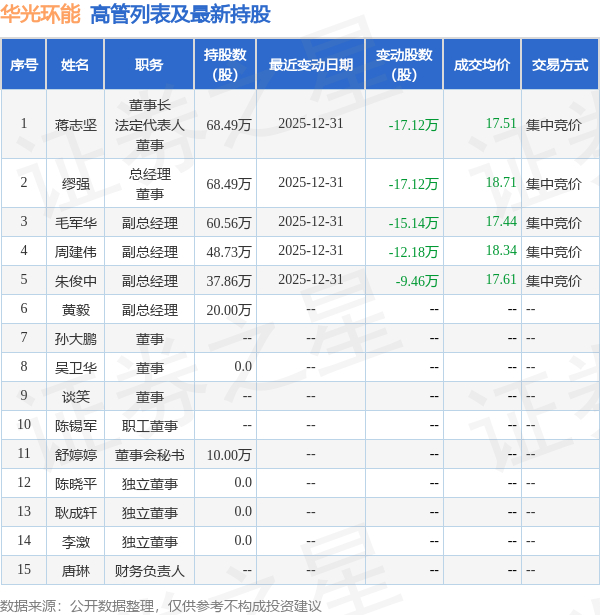Screen dimensions: 600x615
Task: Click 黄毅's 副总经理 title
Action: tap(149, 310)
